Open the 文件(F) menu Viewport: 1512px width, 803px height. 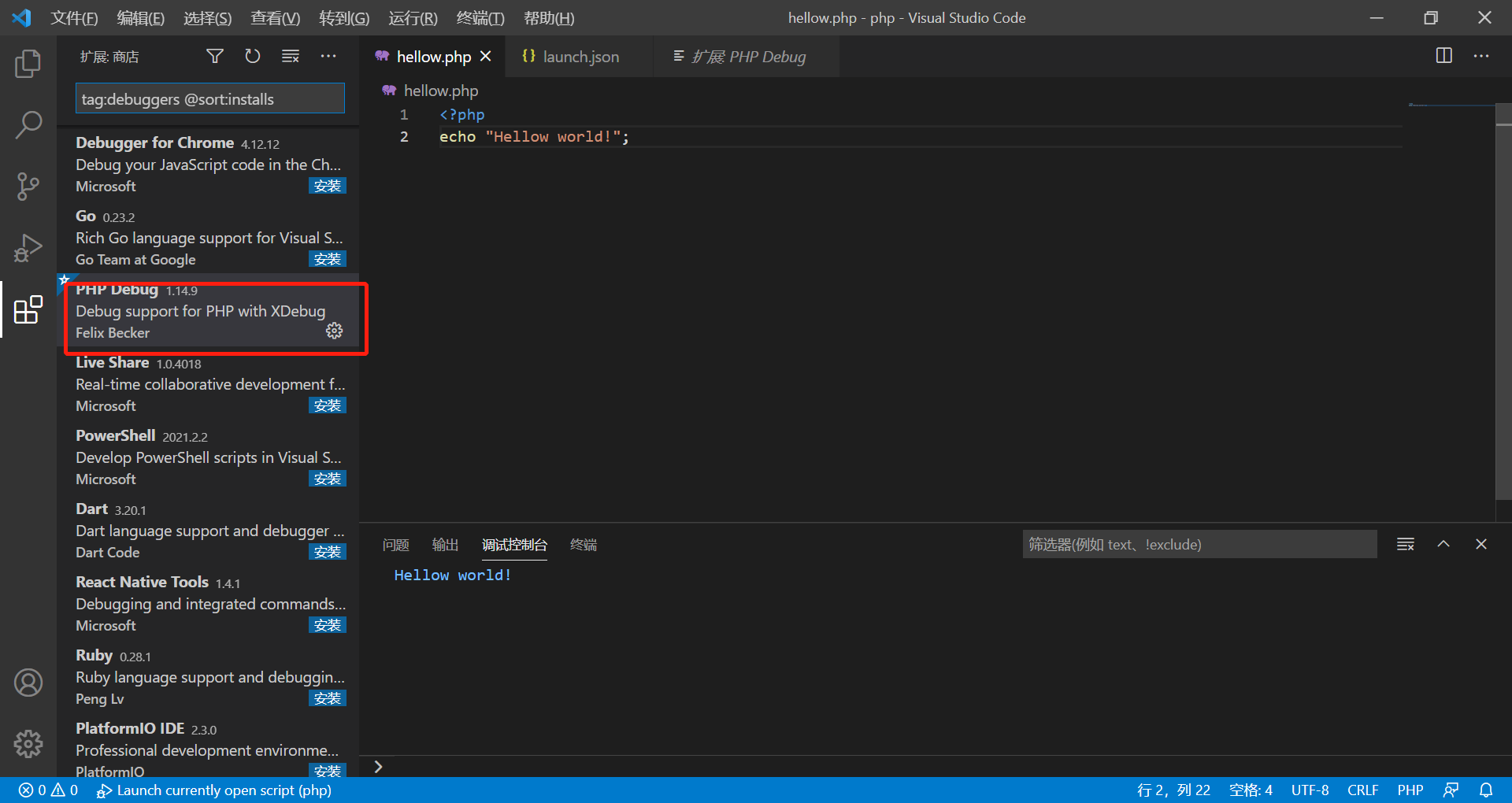pos(74,18)
